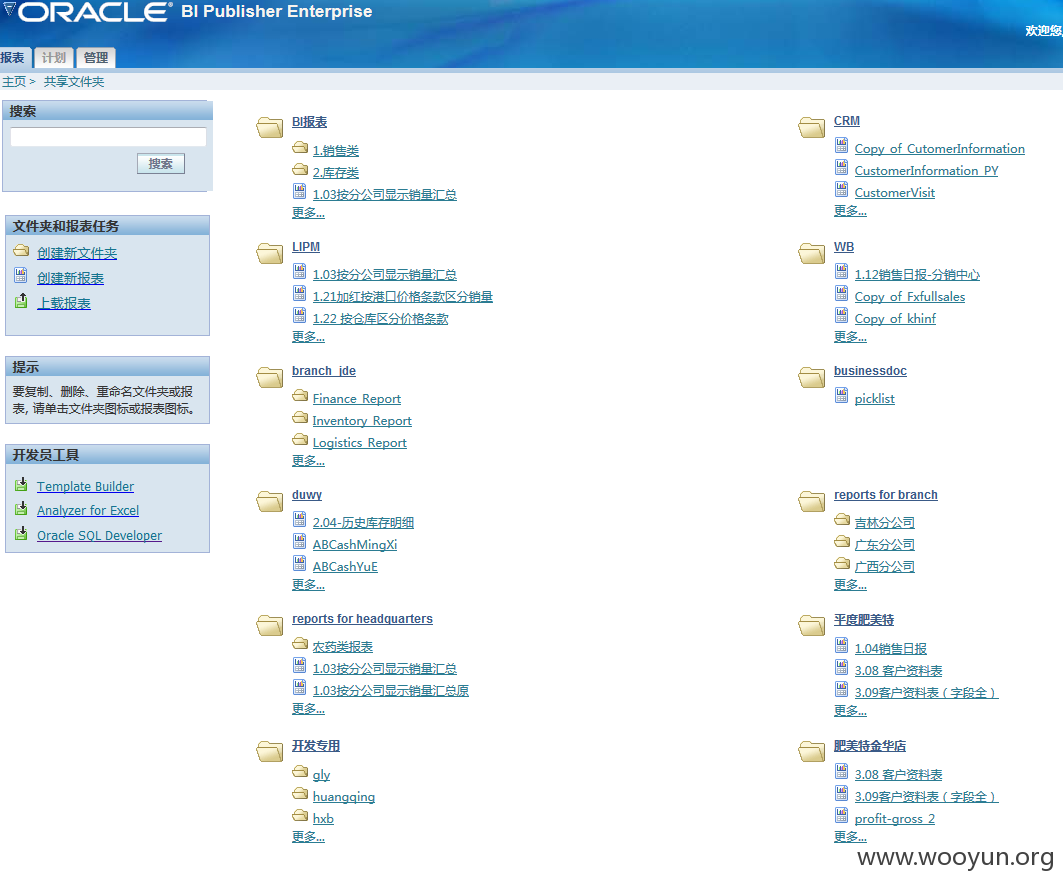
Task: Open the branch_jde folder icon
Action: point(269,377)
